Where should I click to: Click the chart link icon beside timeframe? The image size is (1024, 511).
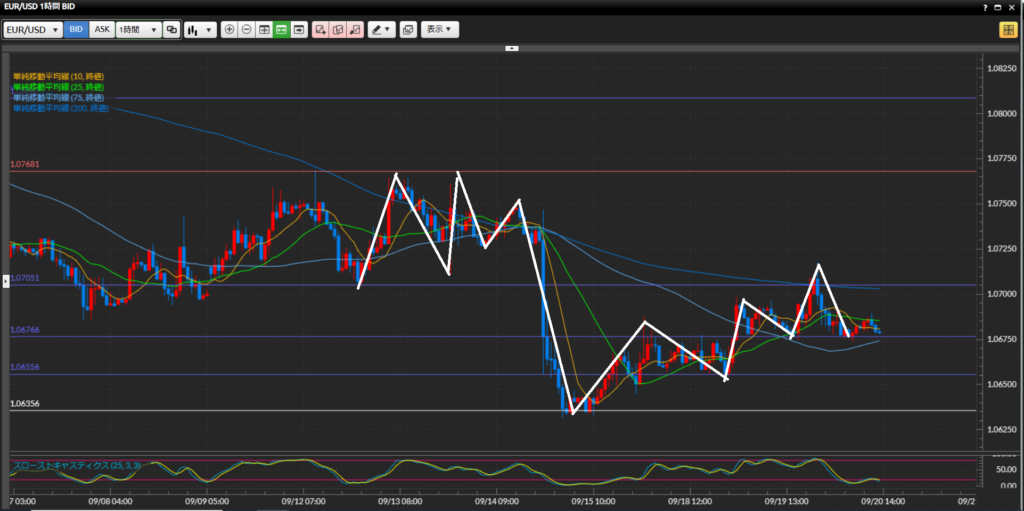172,30
